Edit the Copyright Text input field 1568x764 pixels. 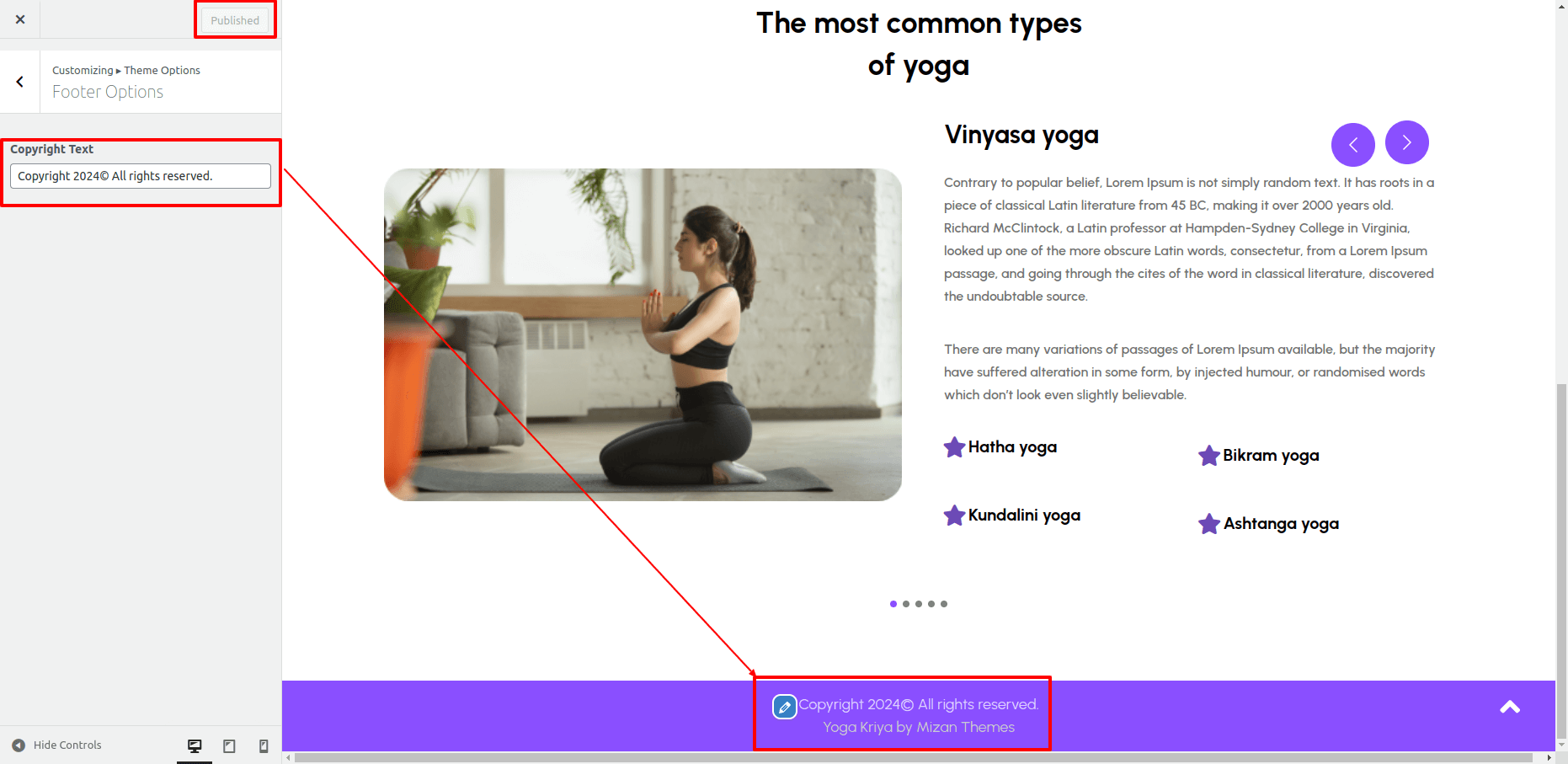141,176
